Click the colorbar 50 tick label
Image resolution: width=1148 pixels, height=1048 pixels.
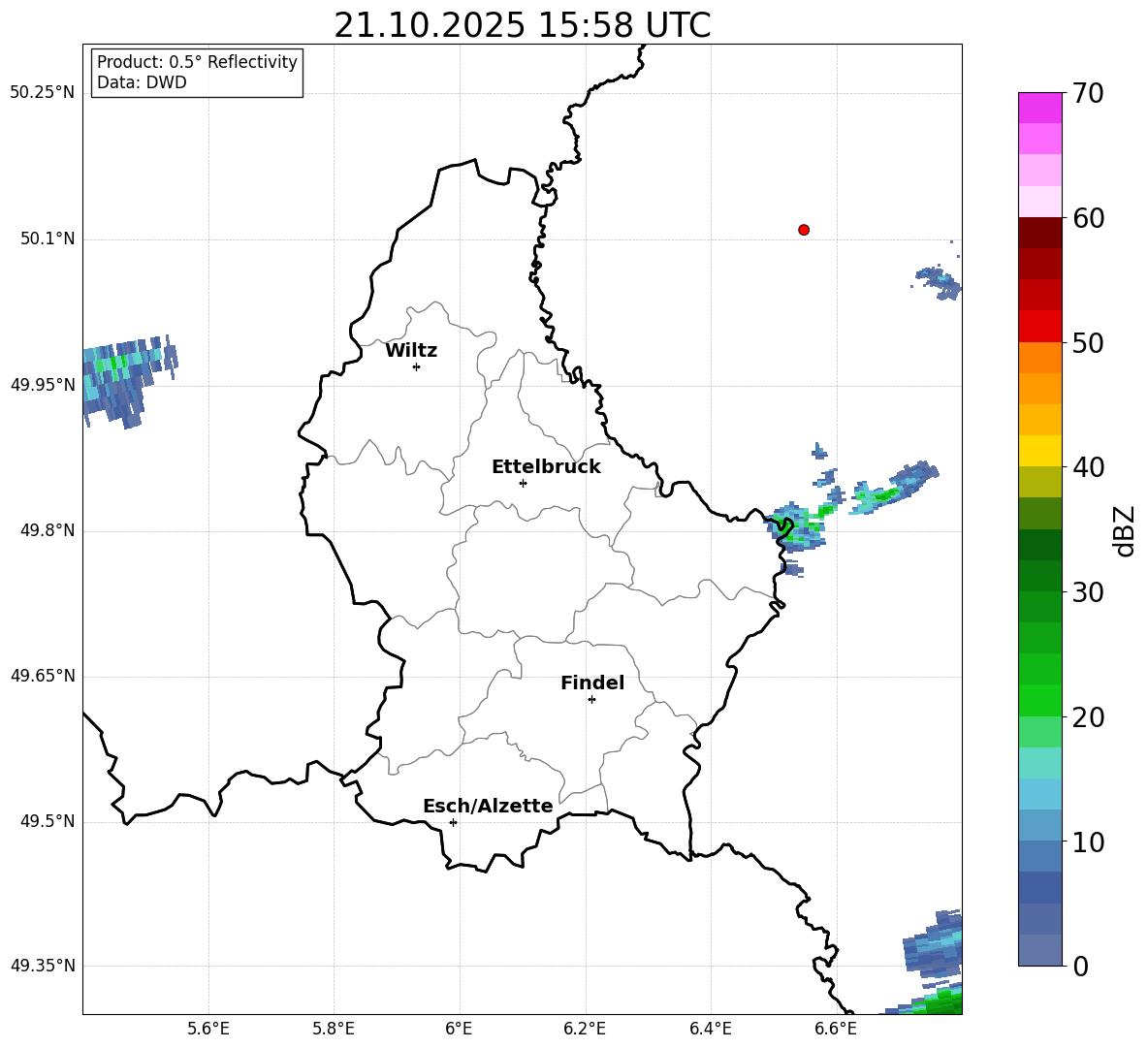click(x=1088, y=343)
